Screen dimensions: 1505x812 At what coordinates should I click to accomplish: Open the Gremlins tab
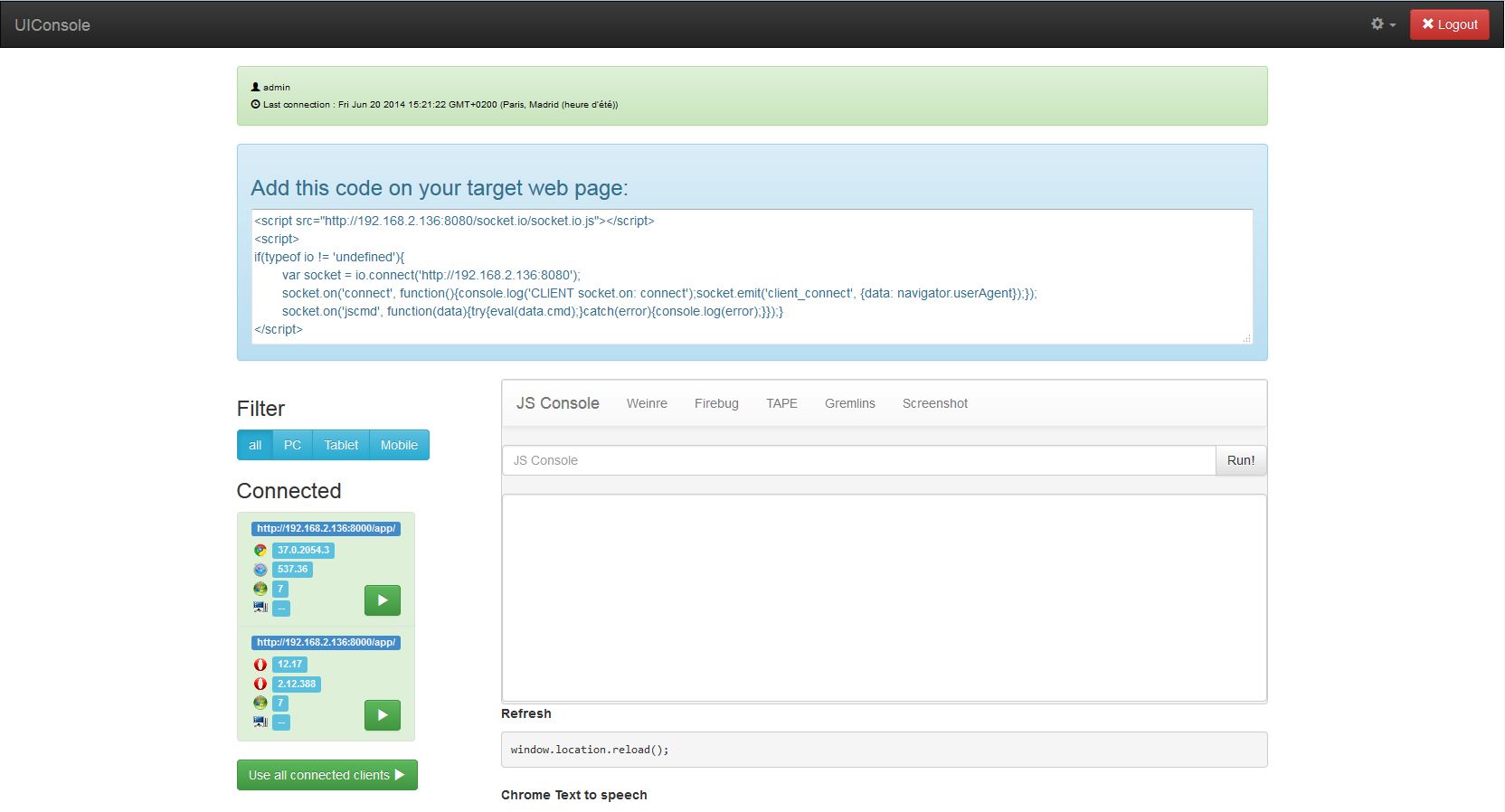pos(850,403)
